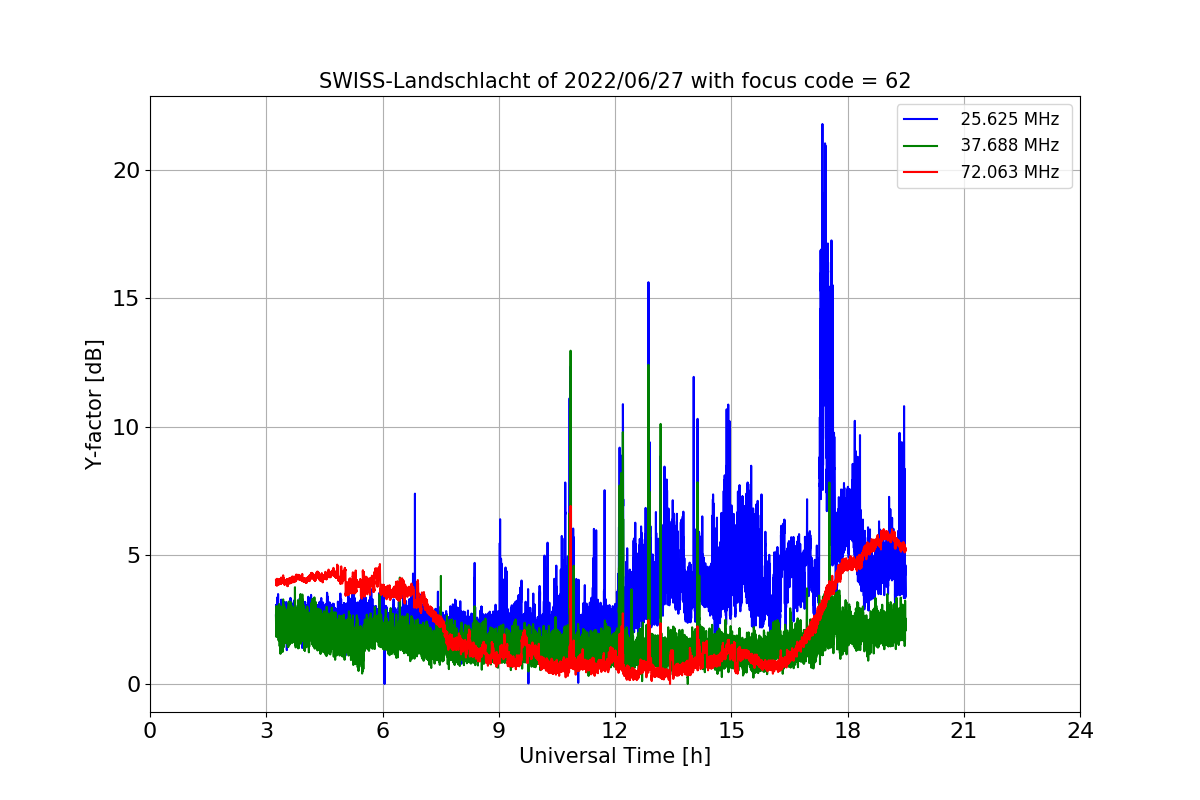Image resolution: width=1200 pixels, height=800 pixels.
Task: Click the x-axis tick label 6
Action: tap(382, 731)
